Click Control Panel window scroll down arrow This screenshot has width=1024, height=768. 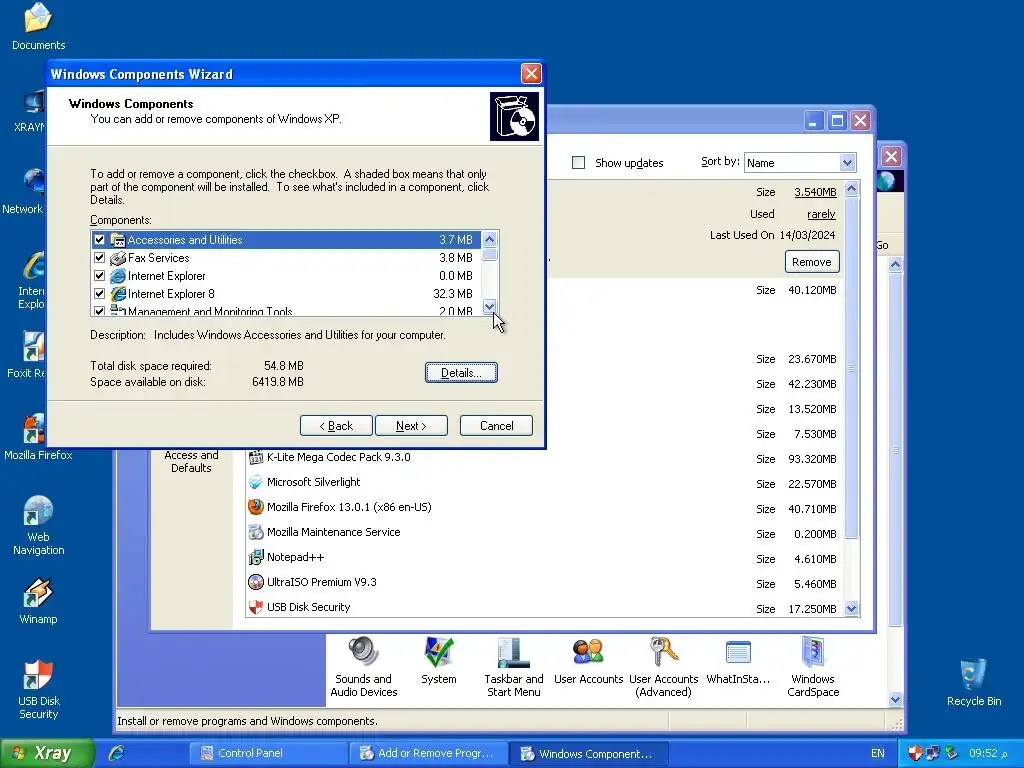pyautogui.click(x=895, y=699)
